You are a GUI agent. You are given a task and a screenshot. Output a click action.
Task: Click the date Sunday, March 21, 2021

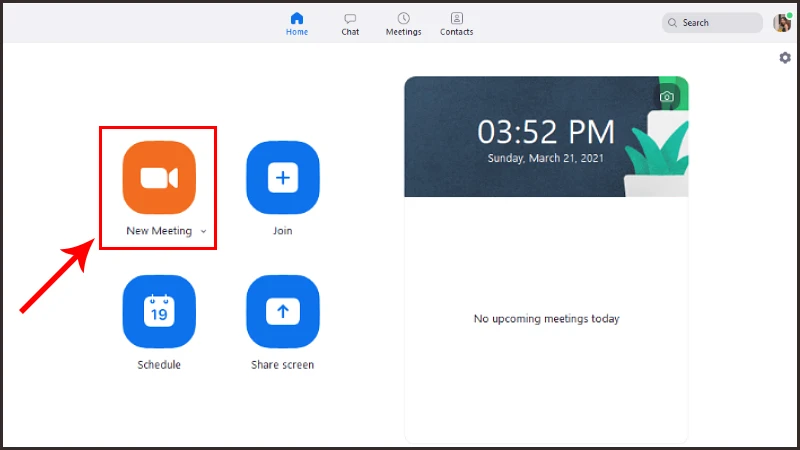click(x=546, y=158)
